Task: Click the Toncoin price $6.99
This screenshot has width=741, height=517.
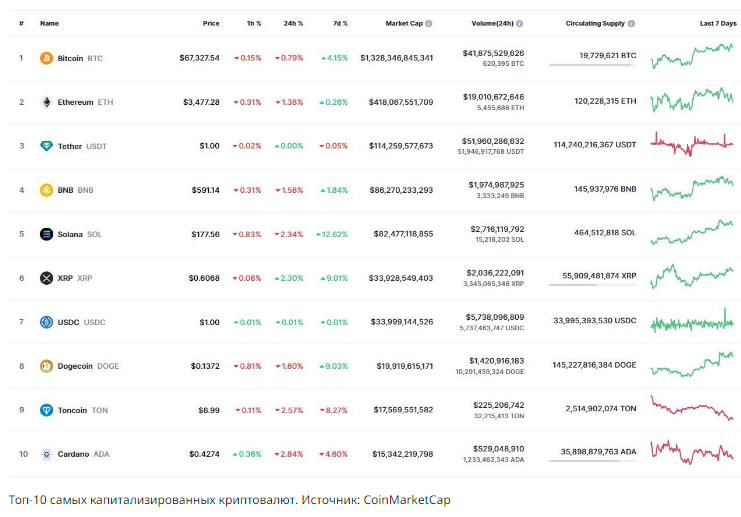Action: click(209, 410)
